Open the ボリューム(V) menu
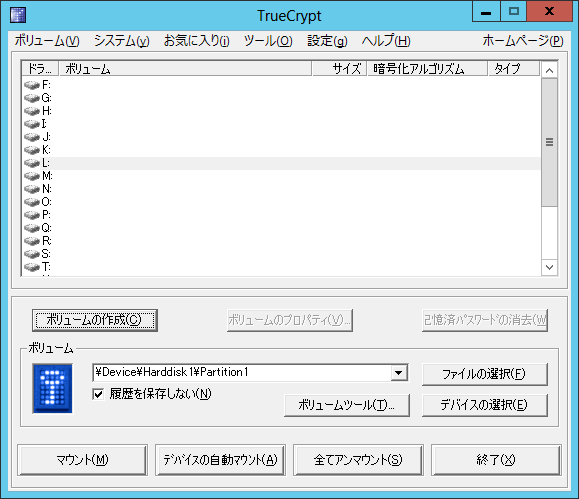Viewport: 579px width, 499px height. pos(47,41)
